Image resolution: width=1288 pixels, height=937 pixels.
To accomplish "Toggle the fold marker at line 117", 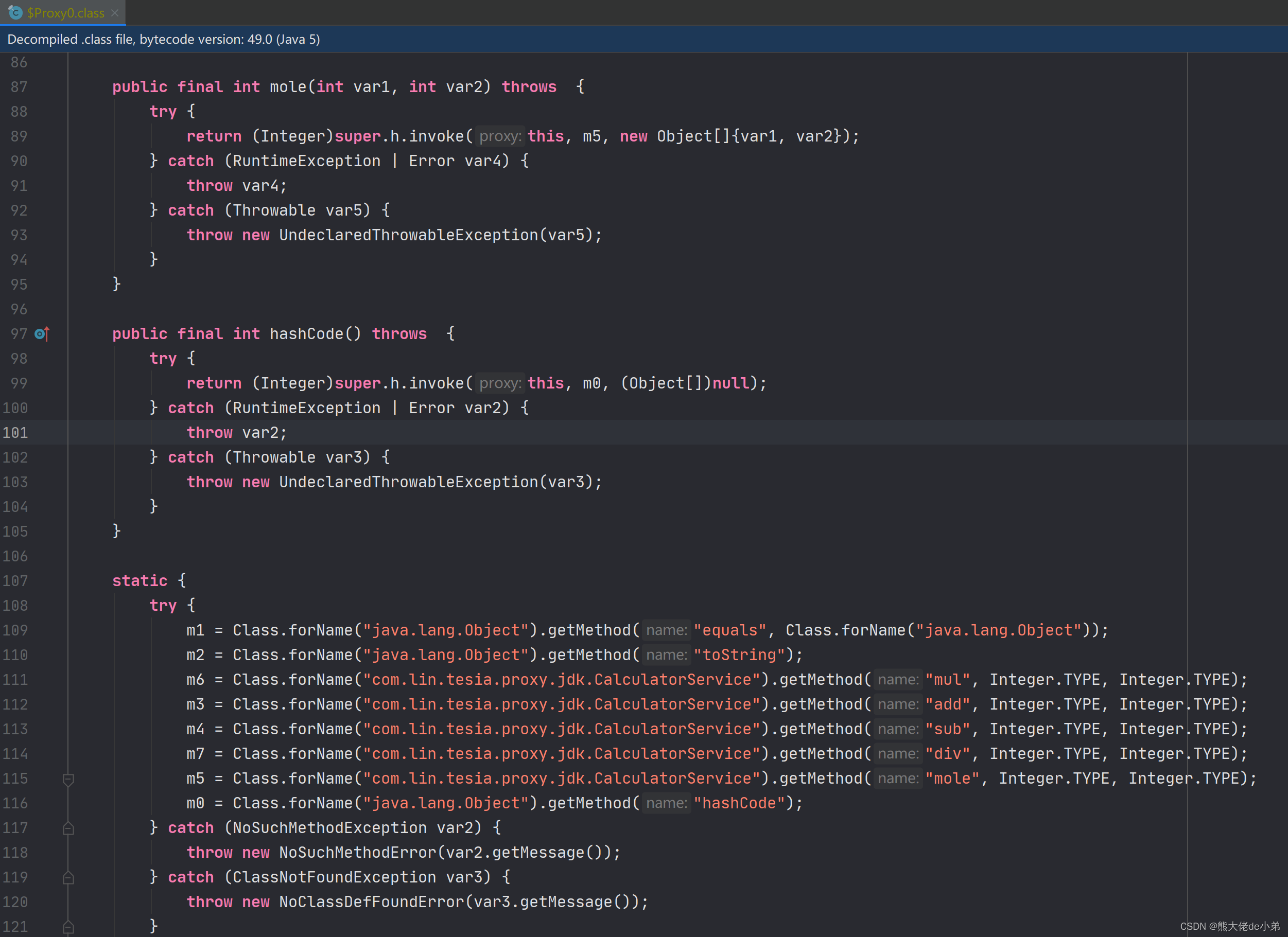I will pos(68,828).
